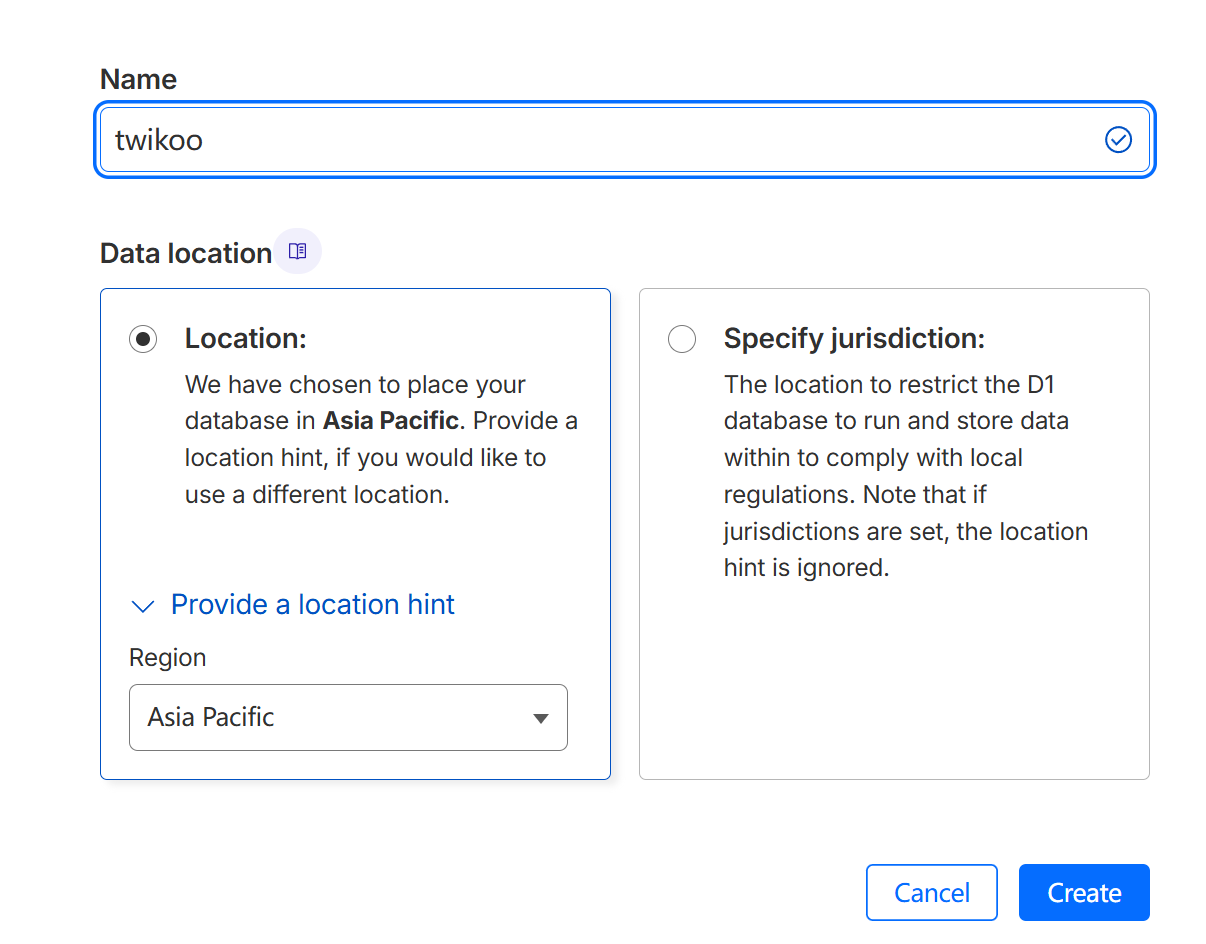Click into the Name field containing twikoo
The image size is (1206, 944).
(600, 140)
